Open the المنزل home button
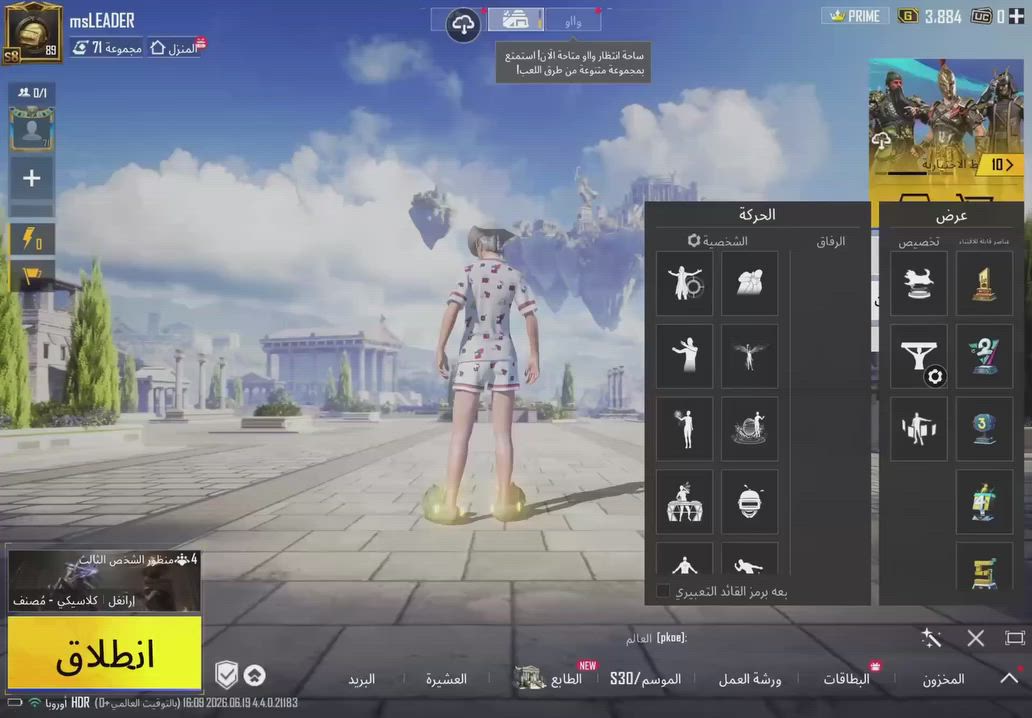The height and width of the screenshot is (718, 1032). pyautogui.click(x=176, y=47)
